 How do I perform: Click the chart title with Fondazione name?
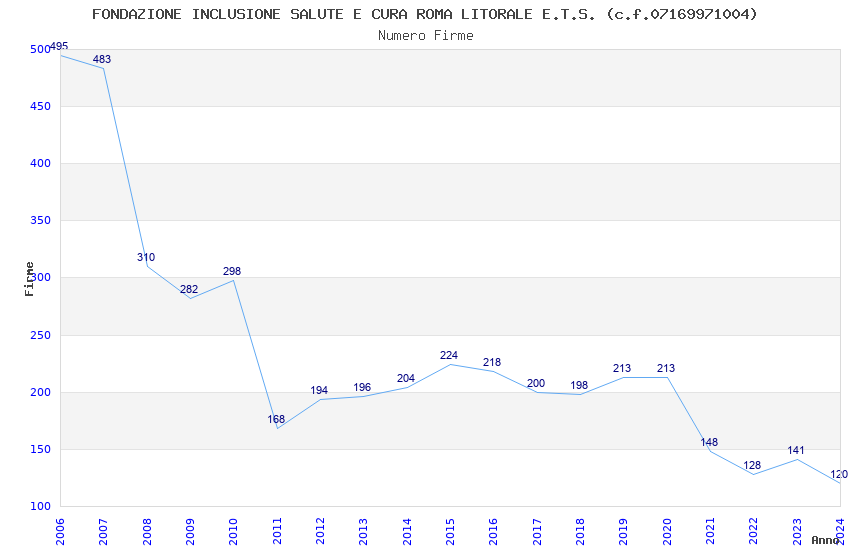[x=425, y=14]
